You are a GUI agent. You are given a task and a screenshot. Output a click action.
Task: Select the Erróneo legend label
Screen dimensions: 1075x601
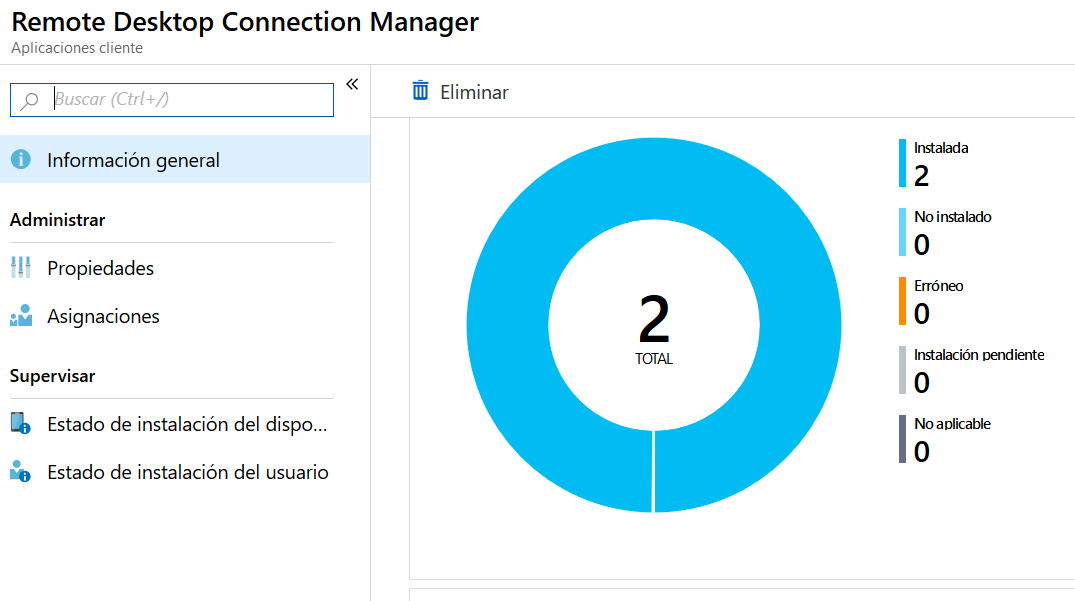[x=939, y=286]
